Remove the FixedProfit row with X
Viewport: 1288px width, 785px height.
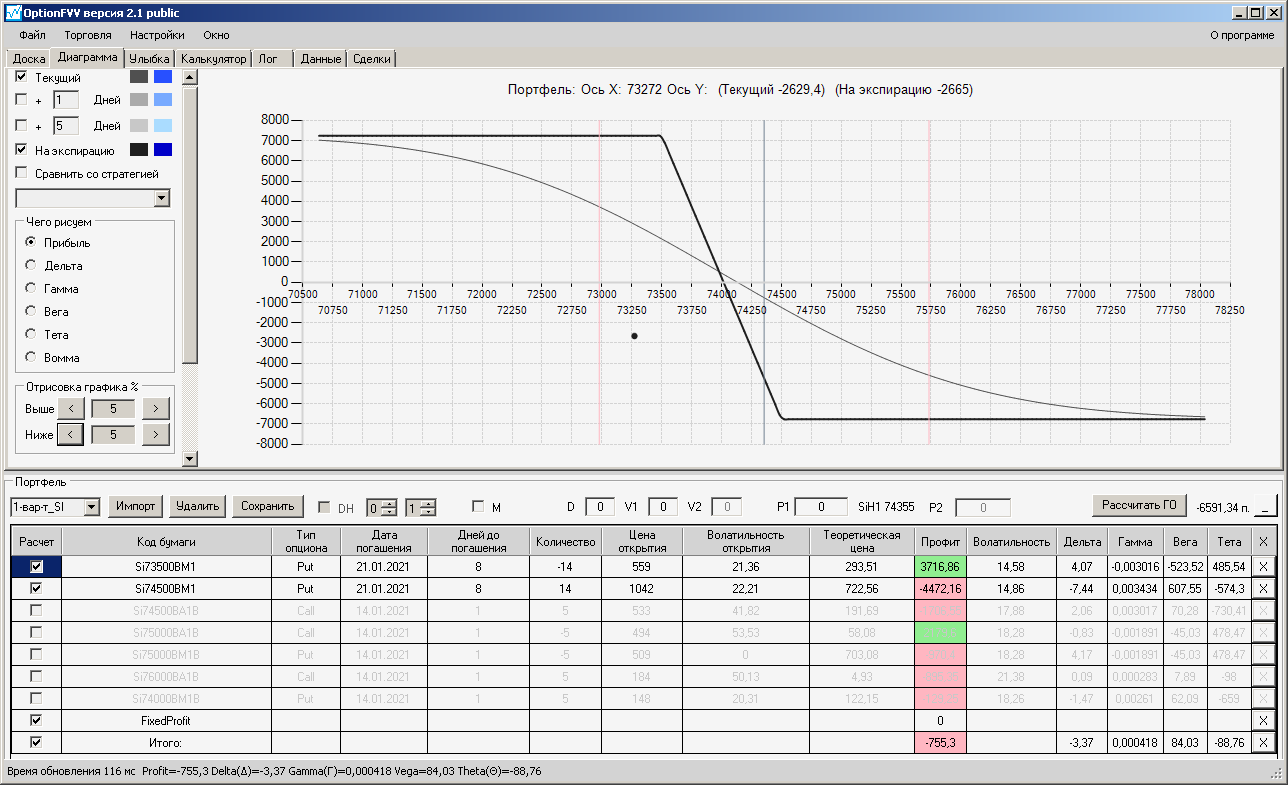(x=1263, y=720)
